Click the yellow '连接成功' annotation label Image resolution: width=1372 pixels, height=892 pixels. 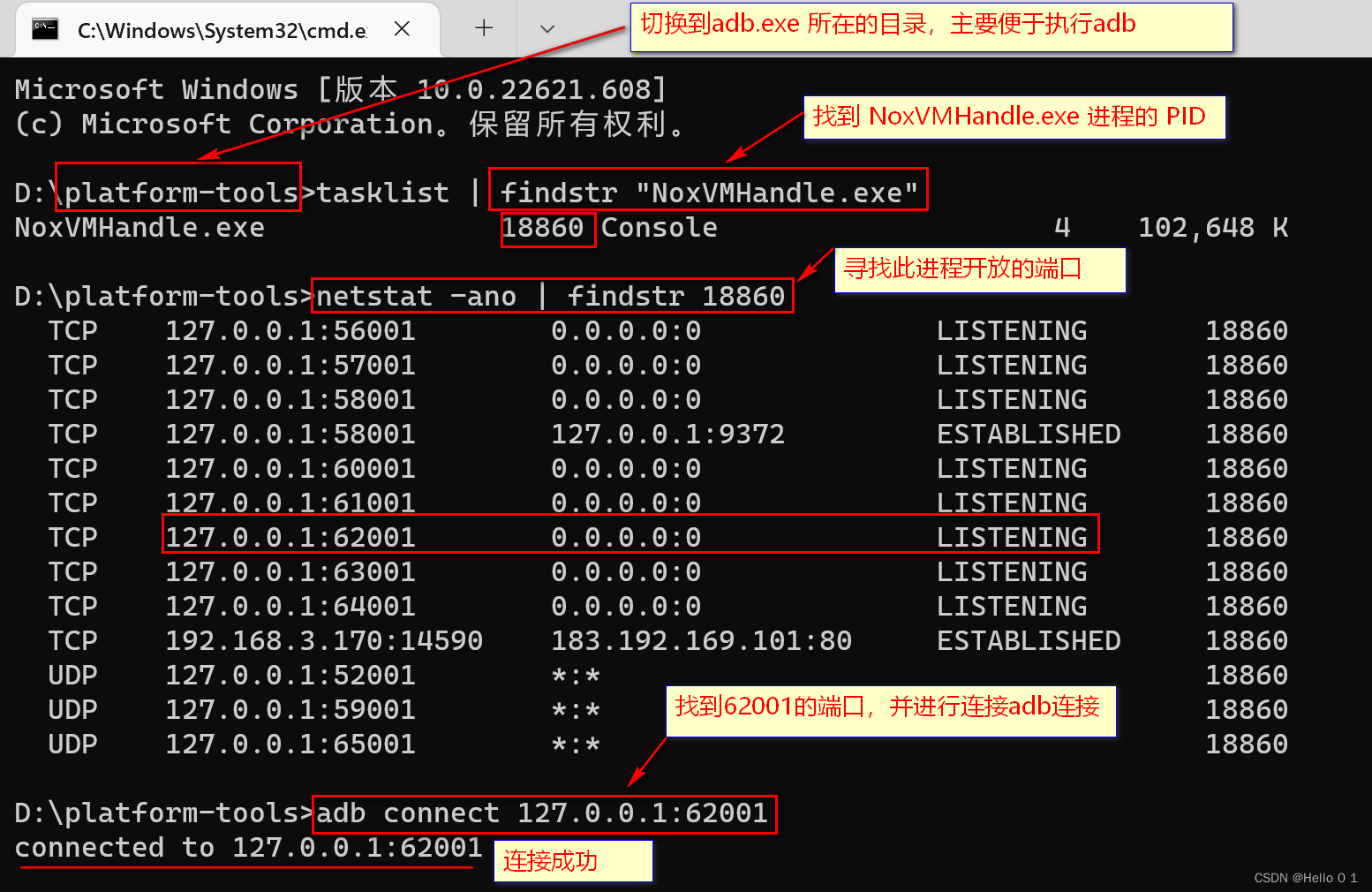572,860
